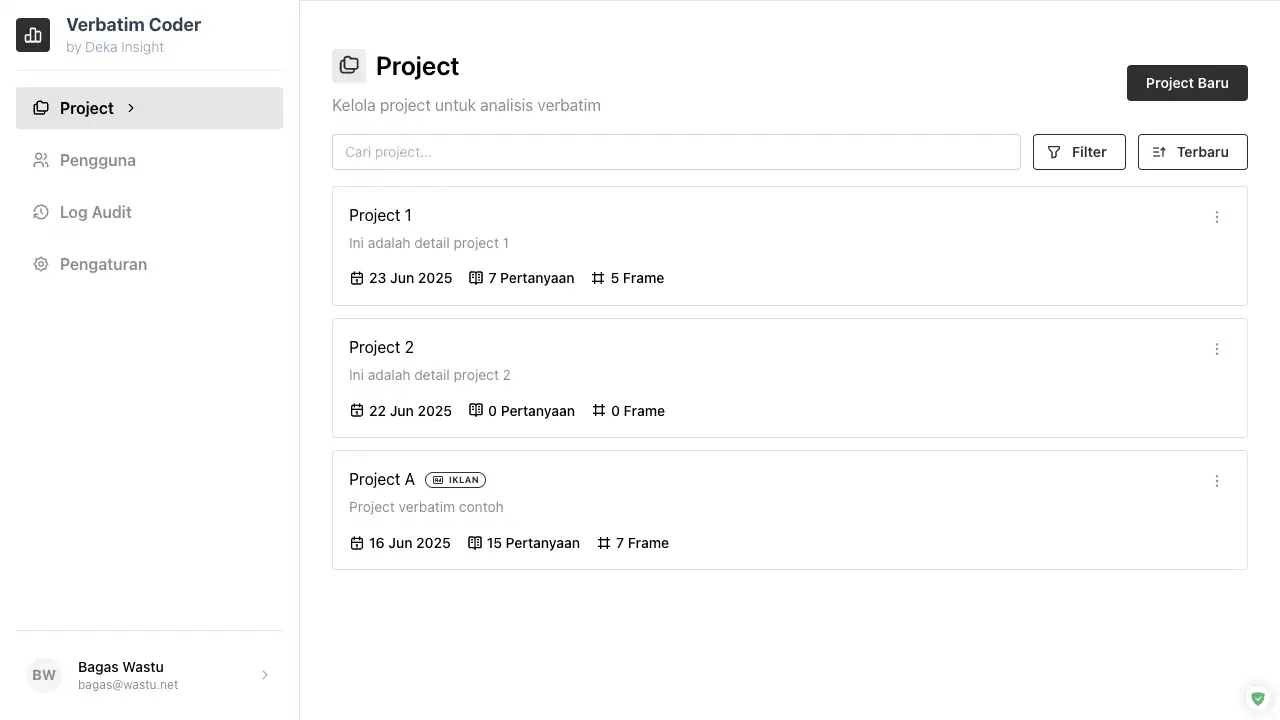Expand the chevron next to Project menu

(x=131, y=108)
